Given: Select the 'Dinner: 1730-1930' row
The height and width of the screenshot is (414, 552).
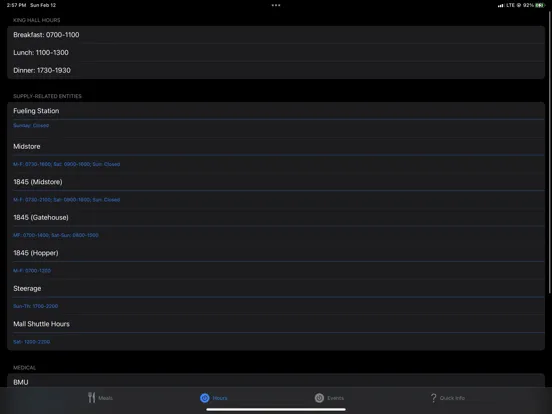Looking at the screenshot, I should tap(276, 70).
